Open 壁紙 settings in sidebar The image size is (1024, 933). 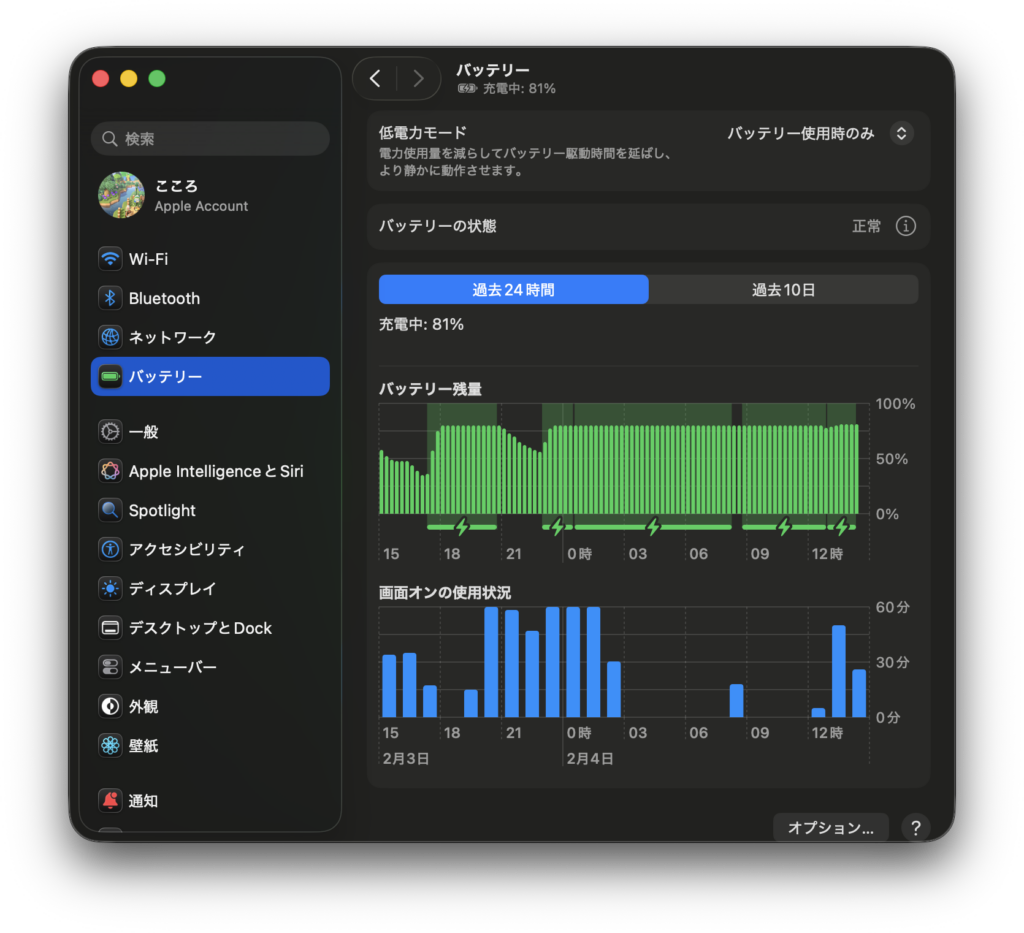click(143, 746)
